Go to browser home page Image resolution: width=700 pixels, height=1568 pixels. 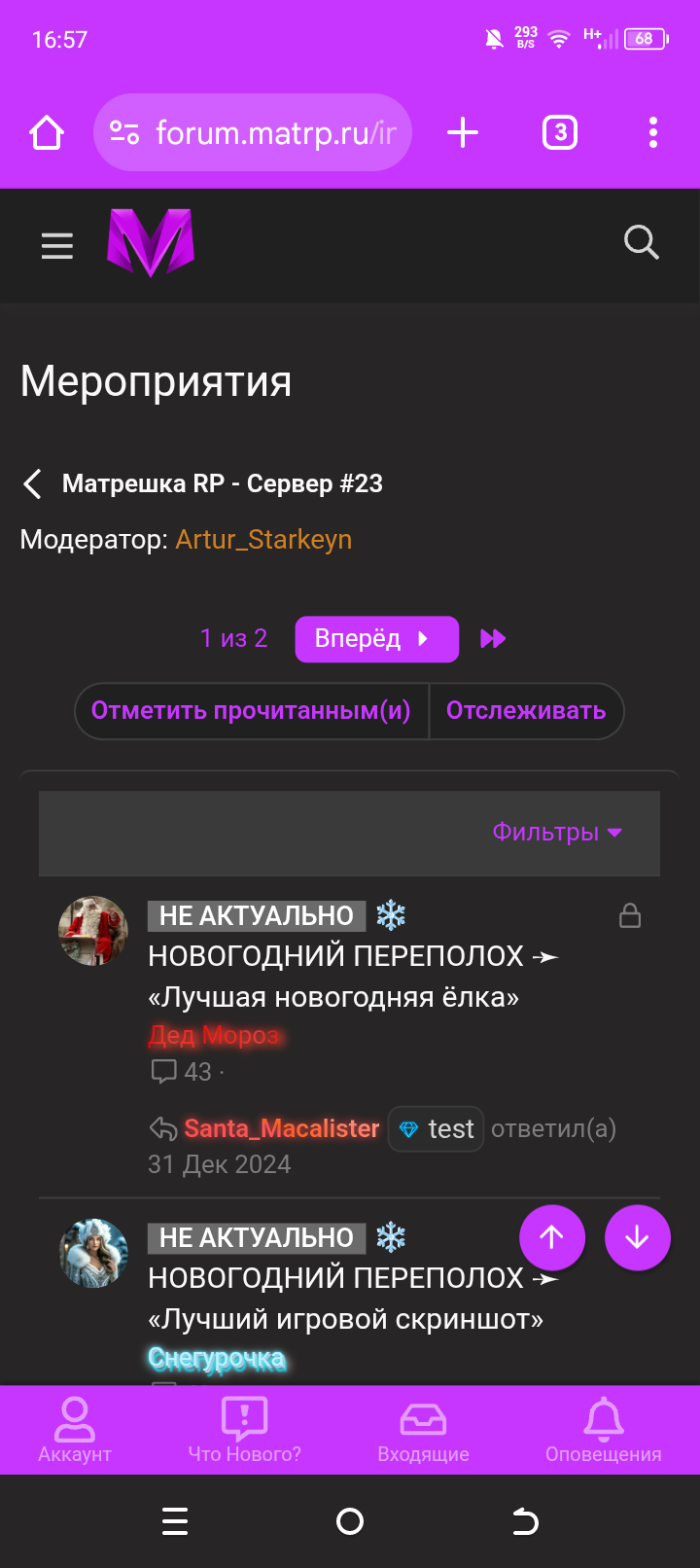point(47,132)
